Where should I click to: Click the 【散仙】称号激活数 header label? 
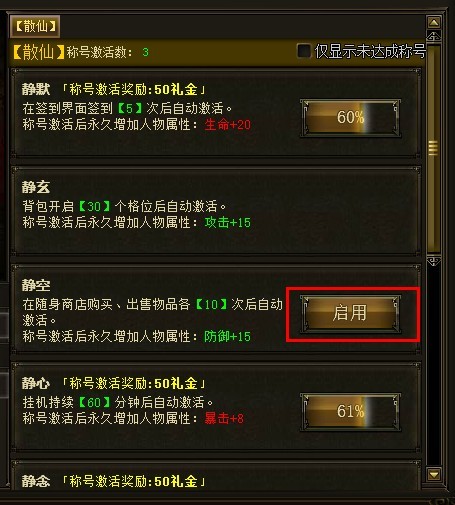coord(73,52)
